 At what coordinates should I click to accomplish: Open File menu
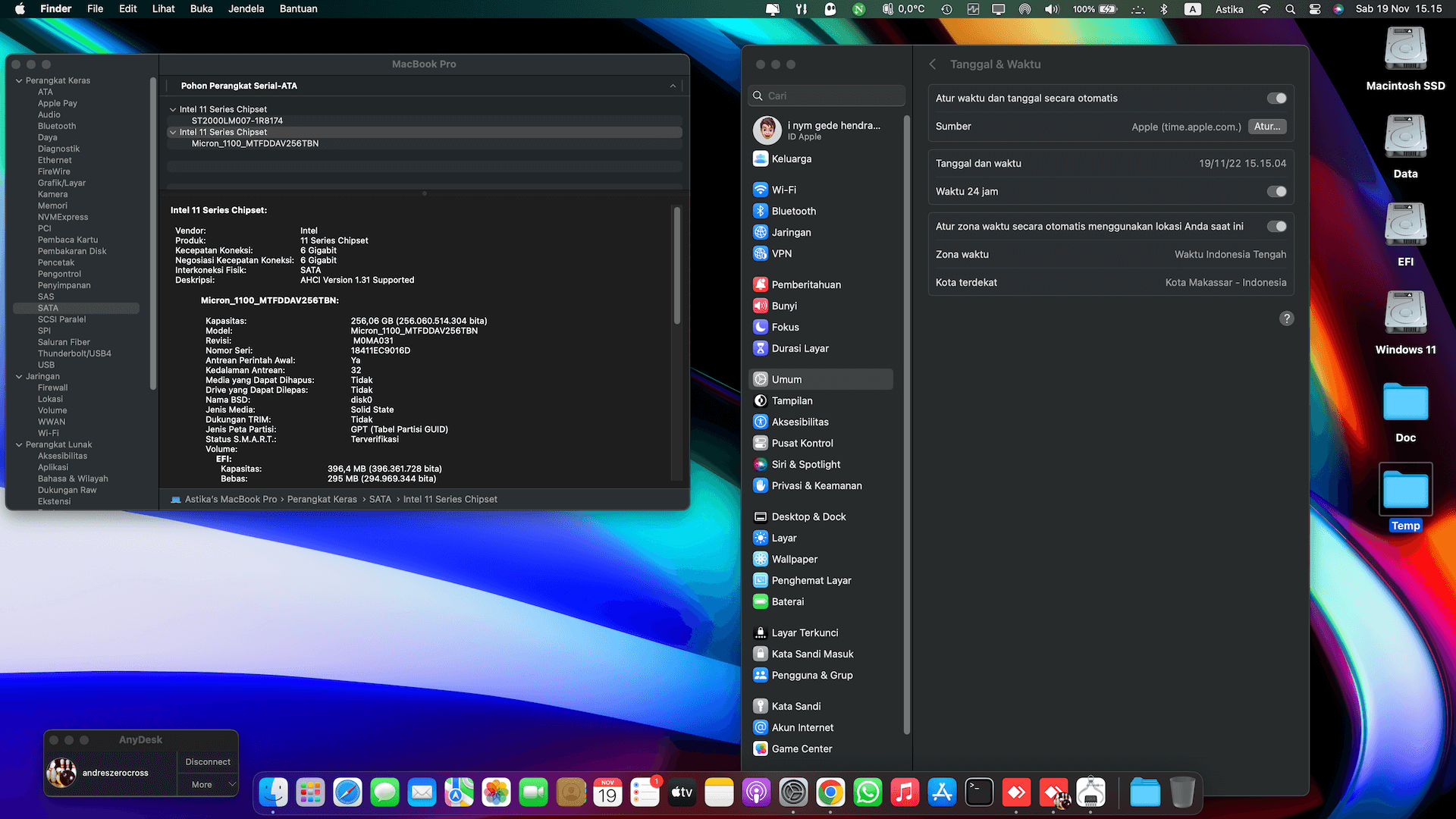tap(96, 9)
